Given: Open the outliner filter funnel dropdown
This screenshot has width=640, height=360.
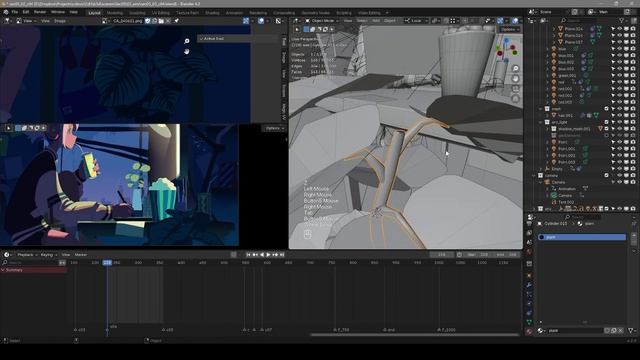Looking at the screenshot, I should click(x=623, y=20).
